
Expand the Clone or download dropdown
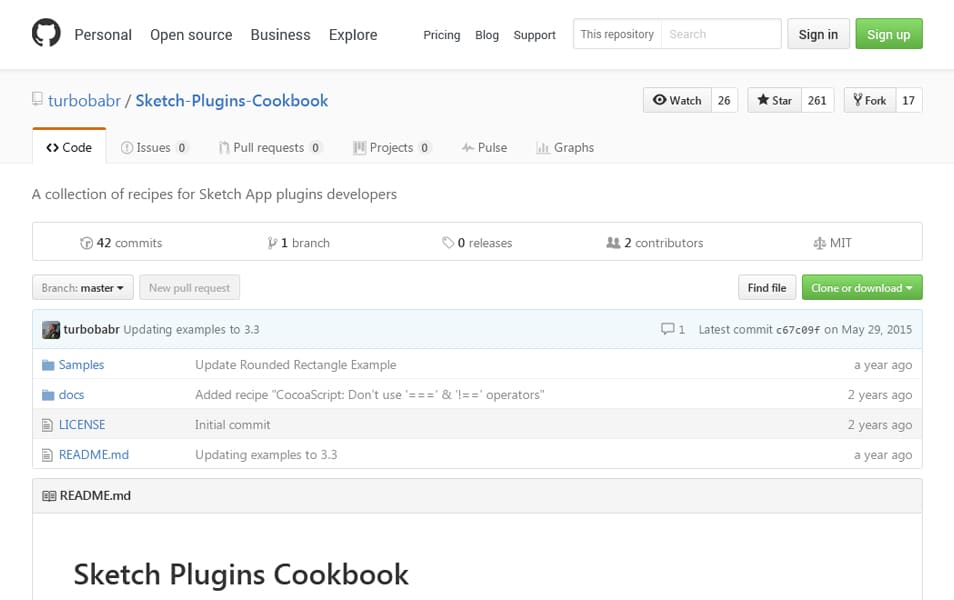click(862, 287)
